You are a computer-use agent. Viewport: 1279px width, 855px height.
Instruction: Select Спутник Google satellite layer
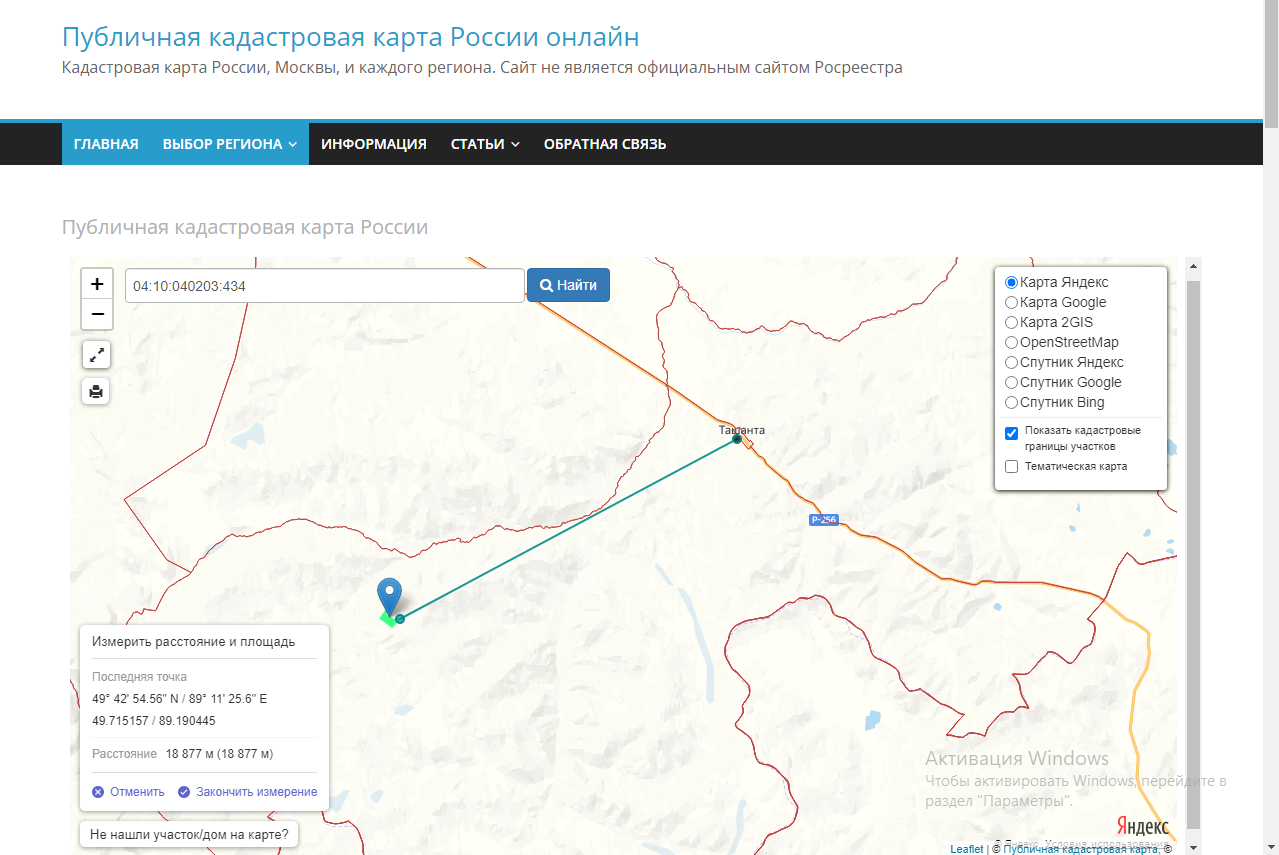[1011, 383]
